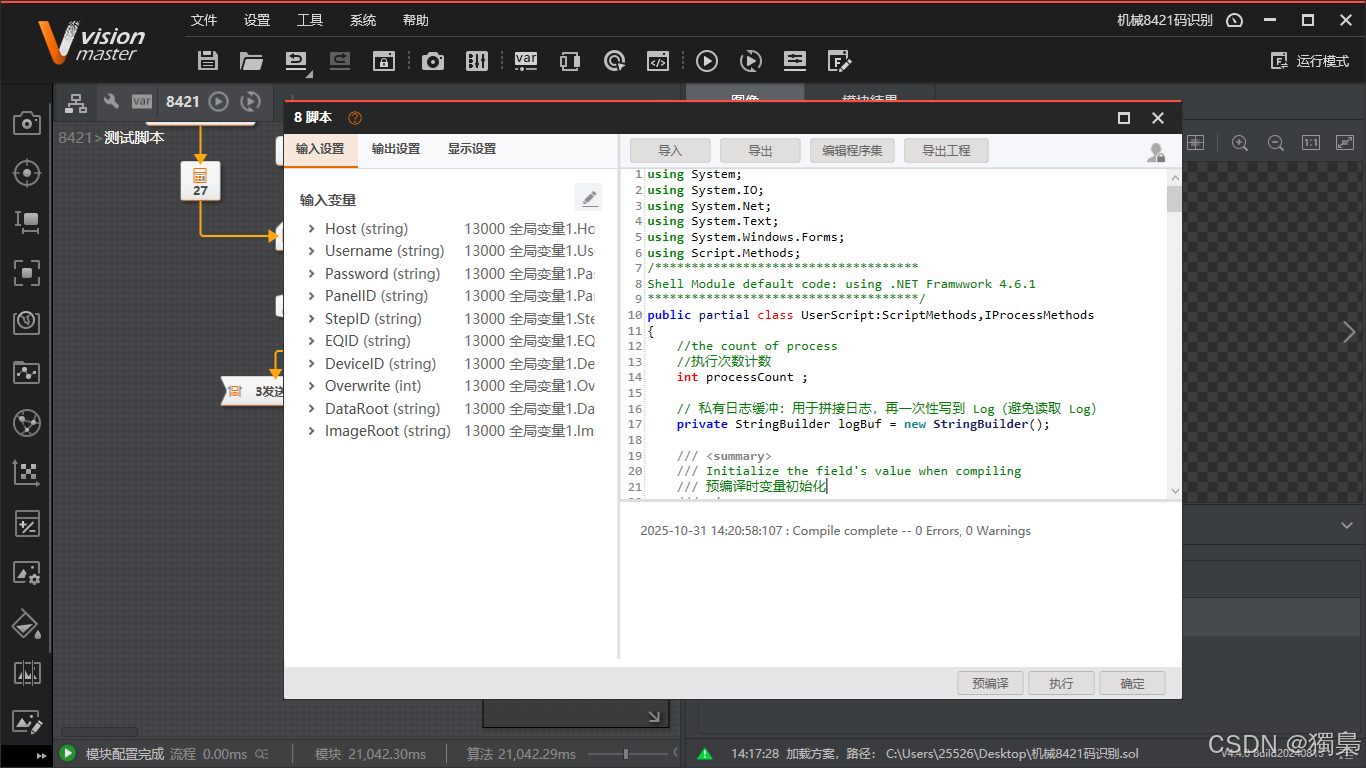The height and width of the screenshot is (768, 1366).
Task: Open the 帮助 menu
Action: (416, 20)
